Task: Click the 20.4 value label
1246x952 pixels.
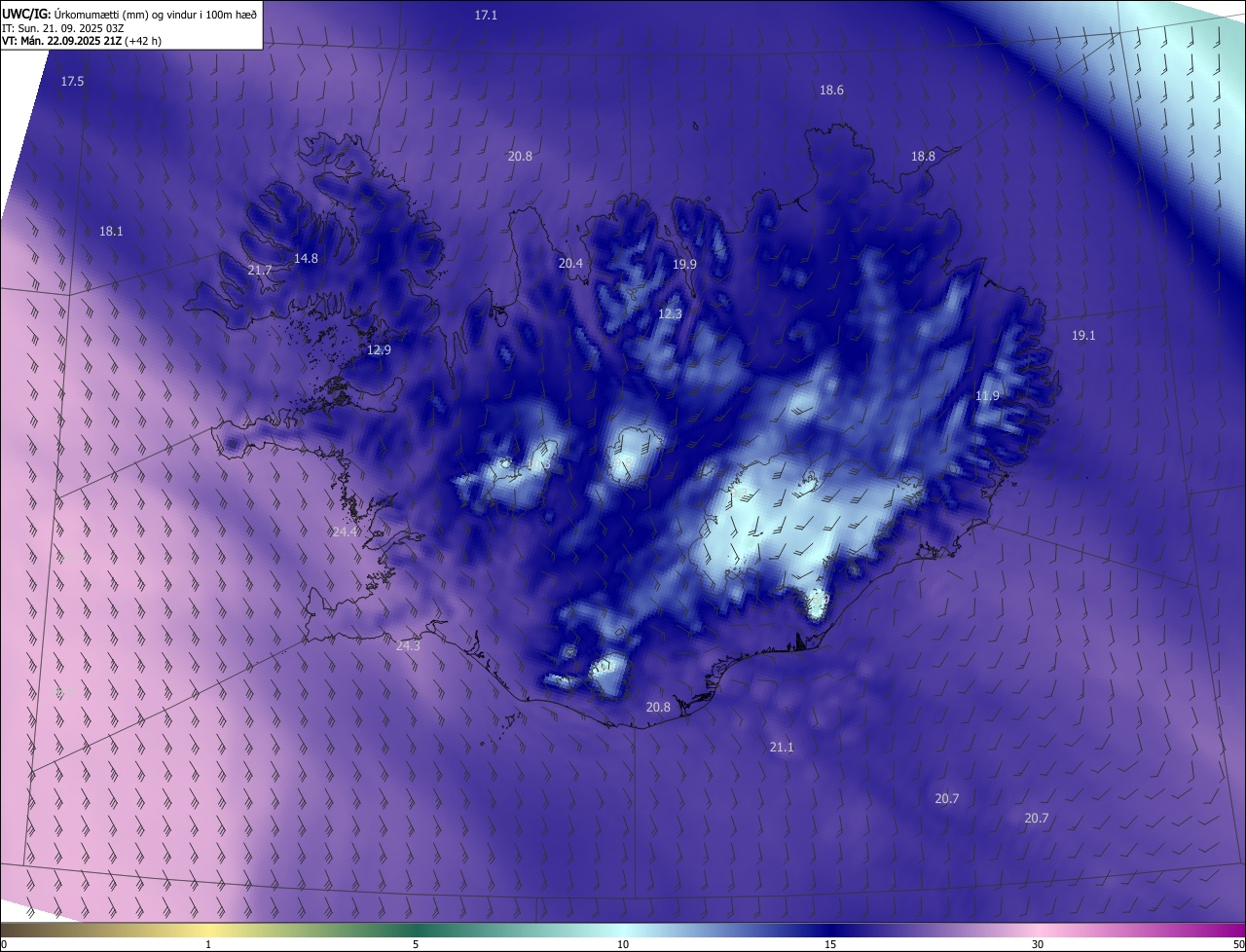Action: point(570,263)
